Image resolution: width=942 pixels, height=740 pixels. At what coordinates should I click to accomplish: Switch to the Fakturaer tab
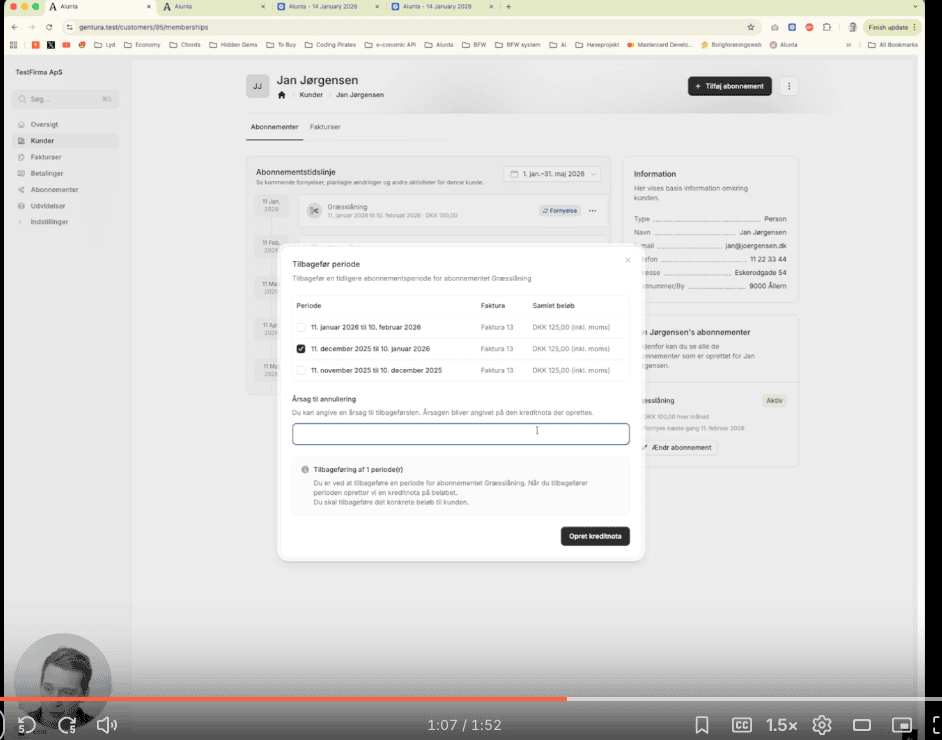(325, 127)
